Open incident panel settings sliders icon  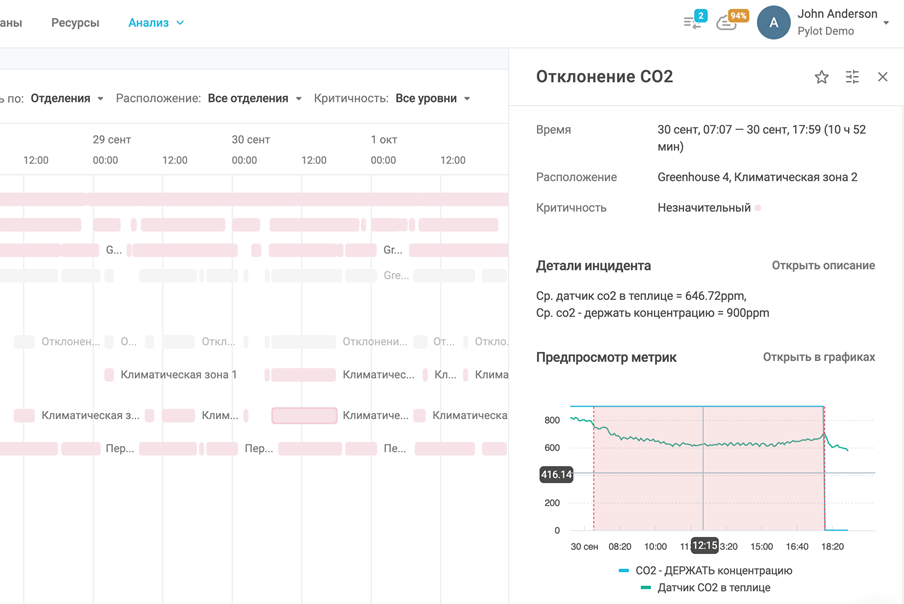[852, 77]
